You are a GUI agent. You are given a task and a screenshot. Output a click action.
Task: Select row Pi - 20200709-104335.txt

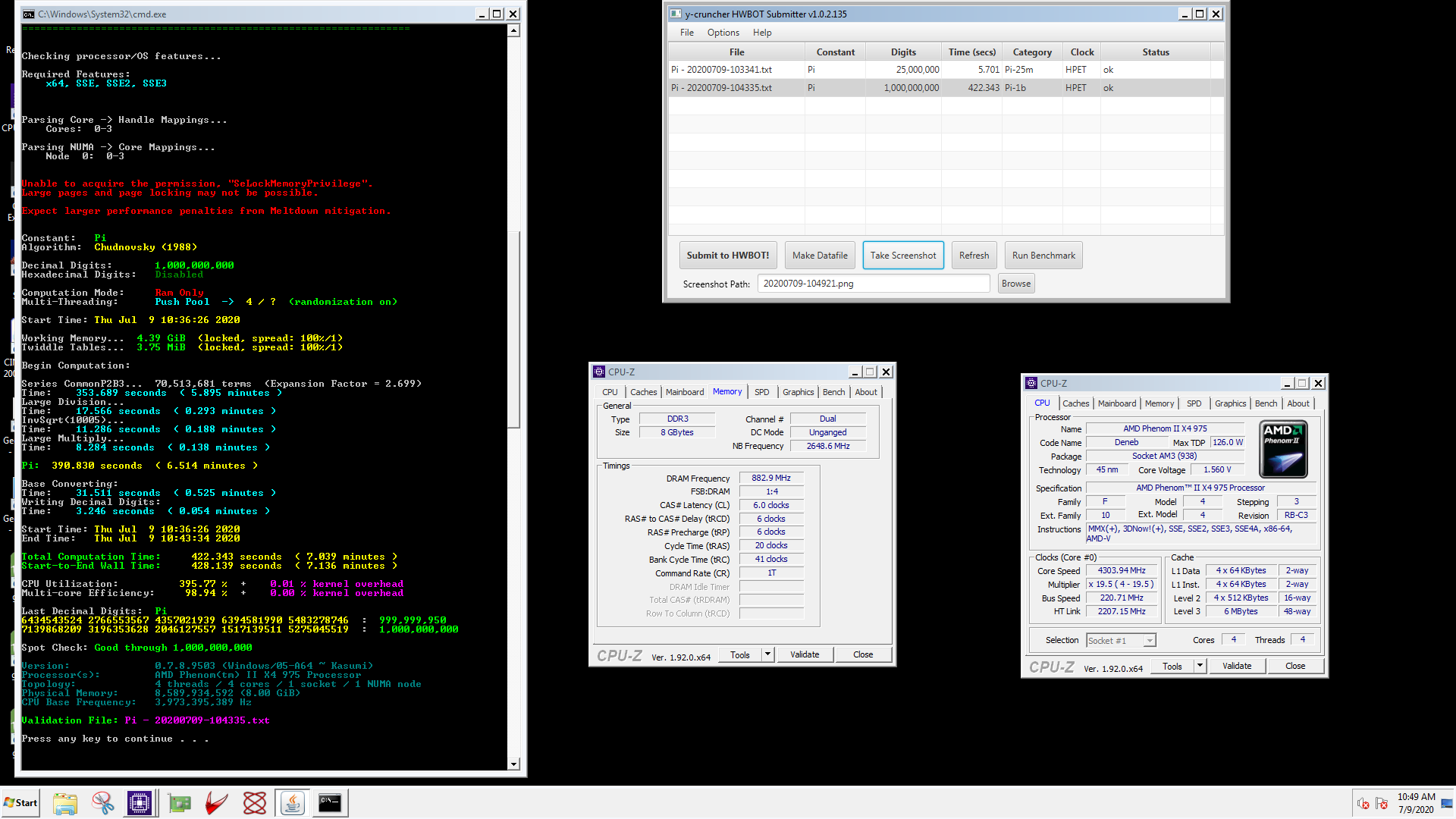click(x=946, y=88)
